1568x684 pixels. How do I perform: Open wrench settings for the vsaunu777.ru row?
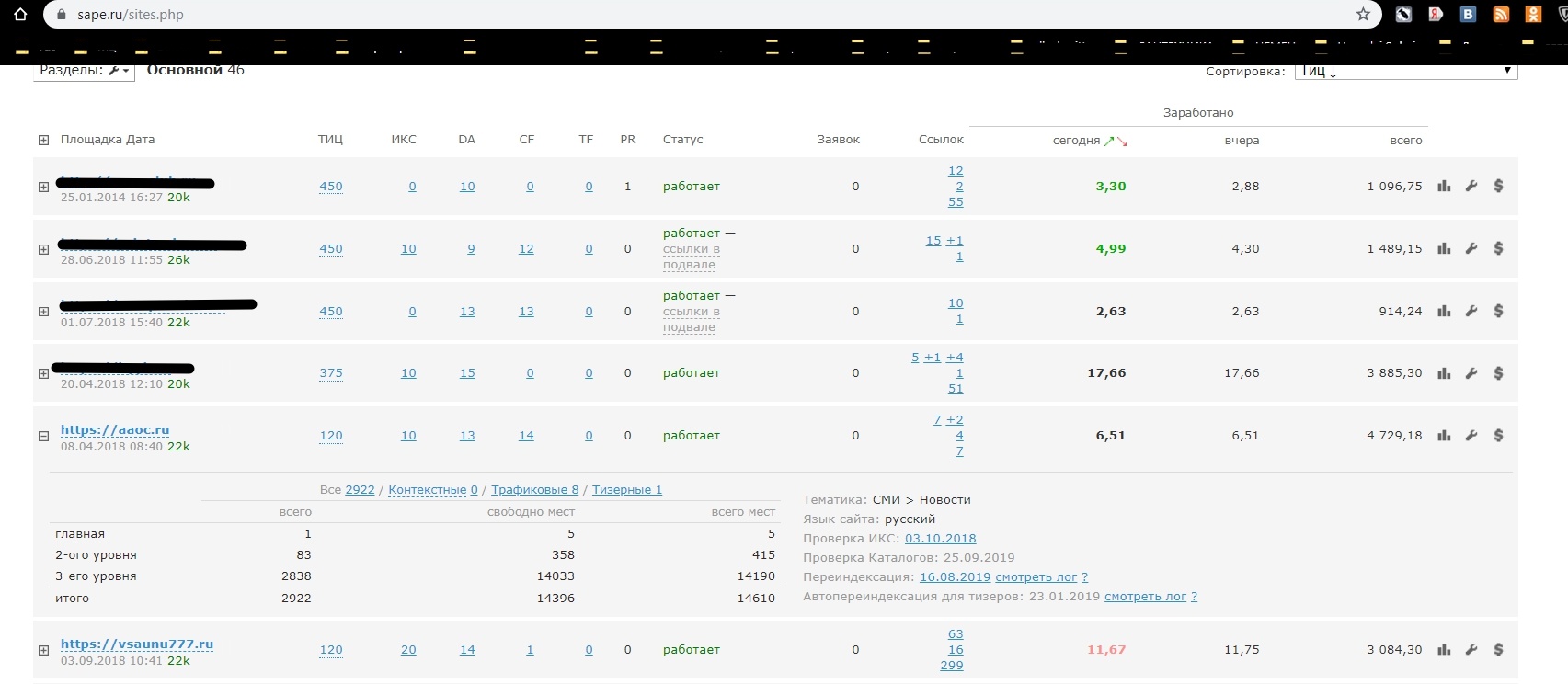pyautogui.click(x=1471, y=650)
